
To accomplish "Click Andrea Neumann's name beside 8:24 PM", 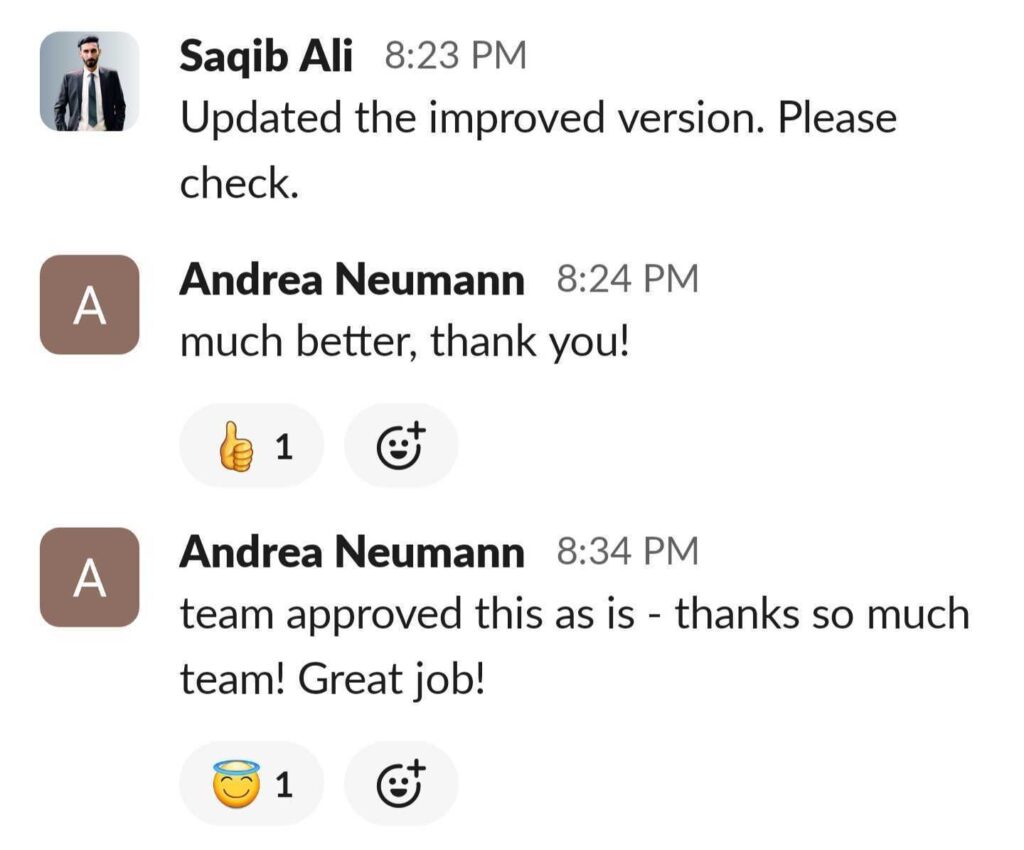I will click(x=351, y=281).
